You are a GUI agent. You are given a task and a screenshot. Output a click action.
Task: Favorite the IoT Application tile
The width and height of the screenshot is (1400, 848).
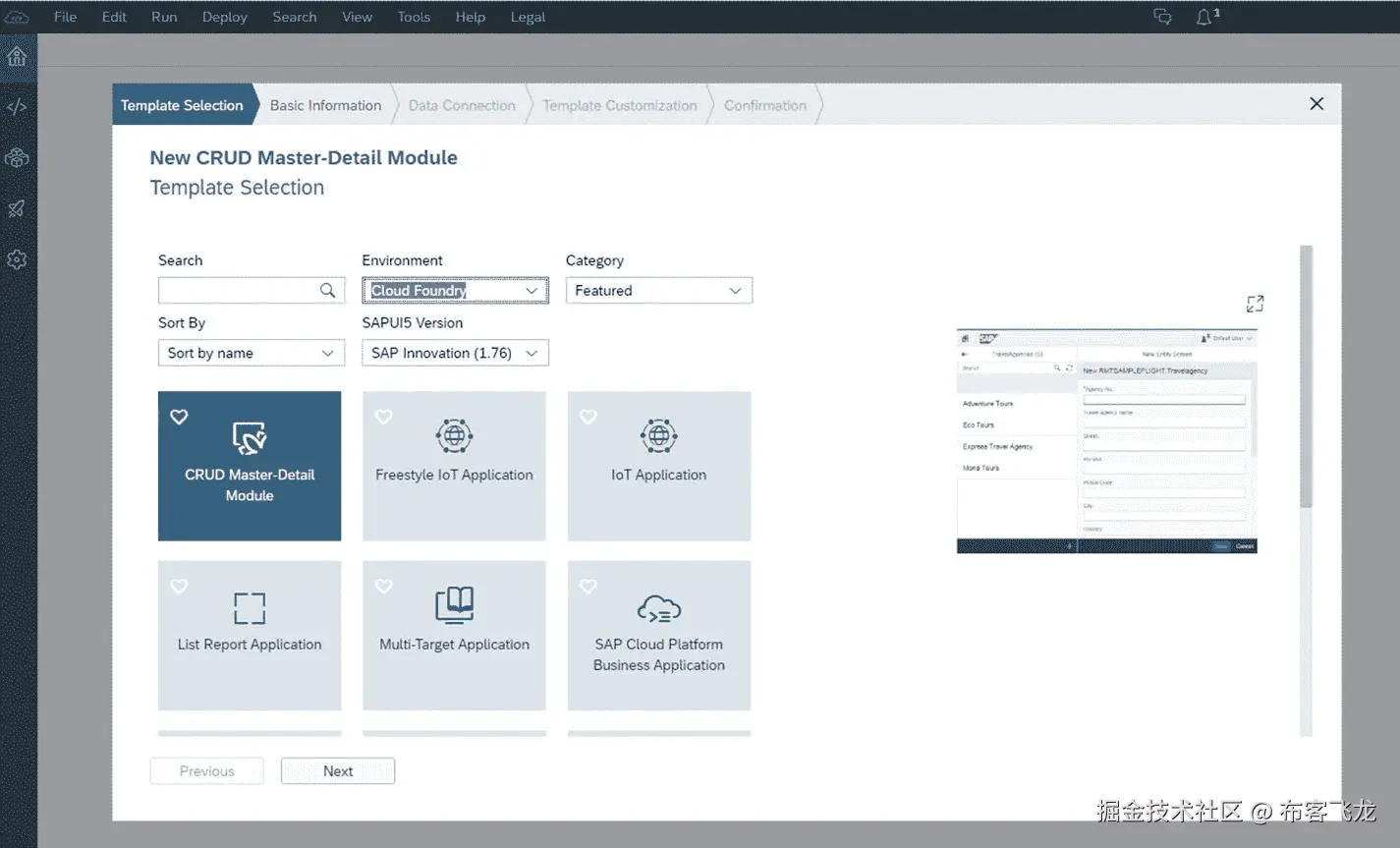588,417
